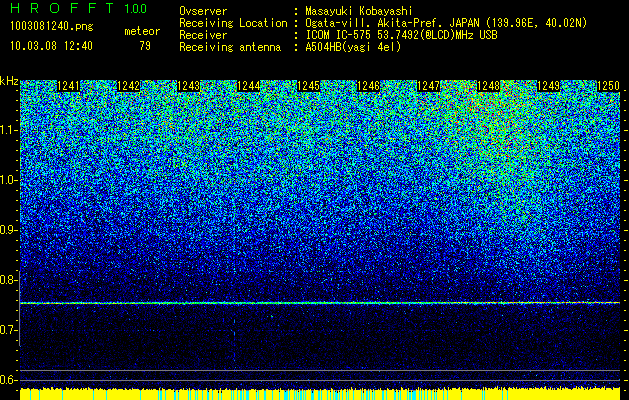This screenshot has height=400, width=629.
Task: Click the observer name Masayuki Kobayashi
Action: (x=359, y=11)
